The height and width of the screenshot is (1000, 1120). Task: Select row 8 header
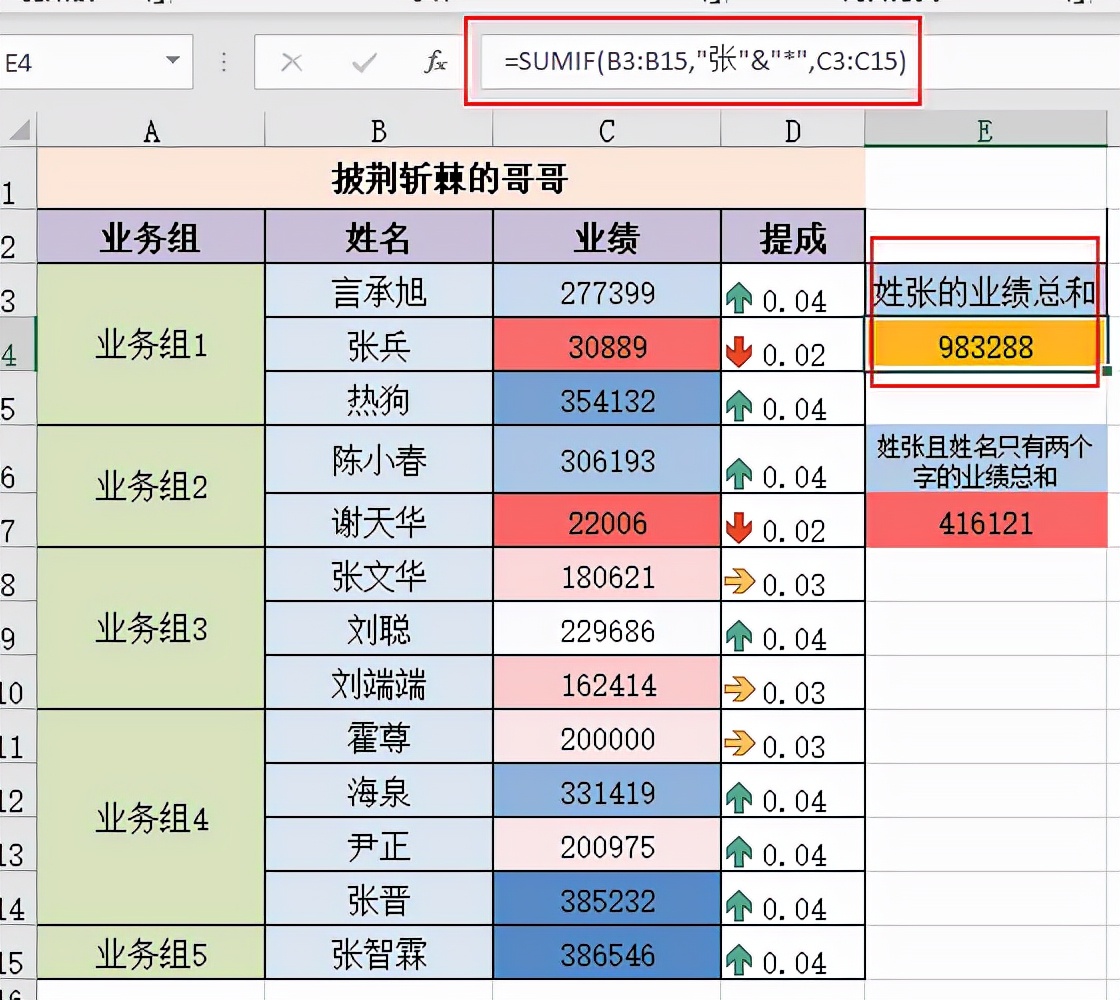pyautogui.click(x=17, y=574)
